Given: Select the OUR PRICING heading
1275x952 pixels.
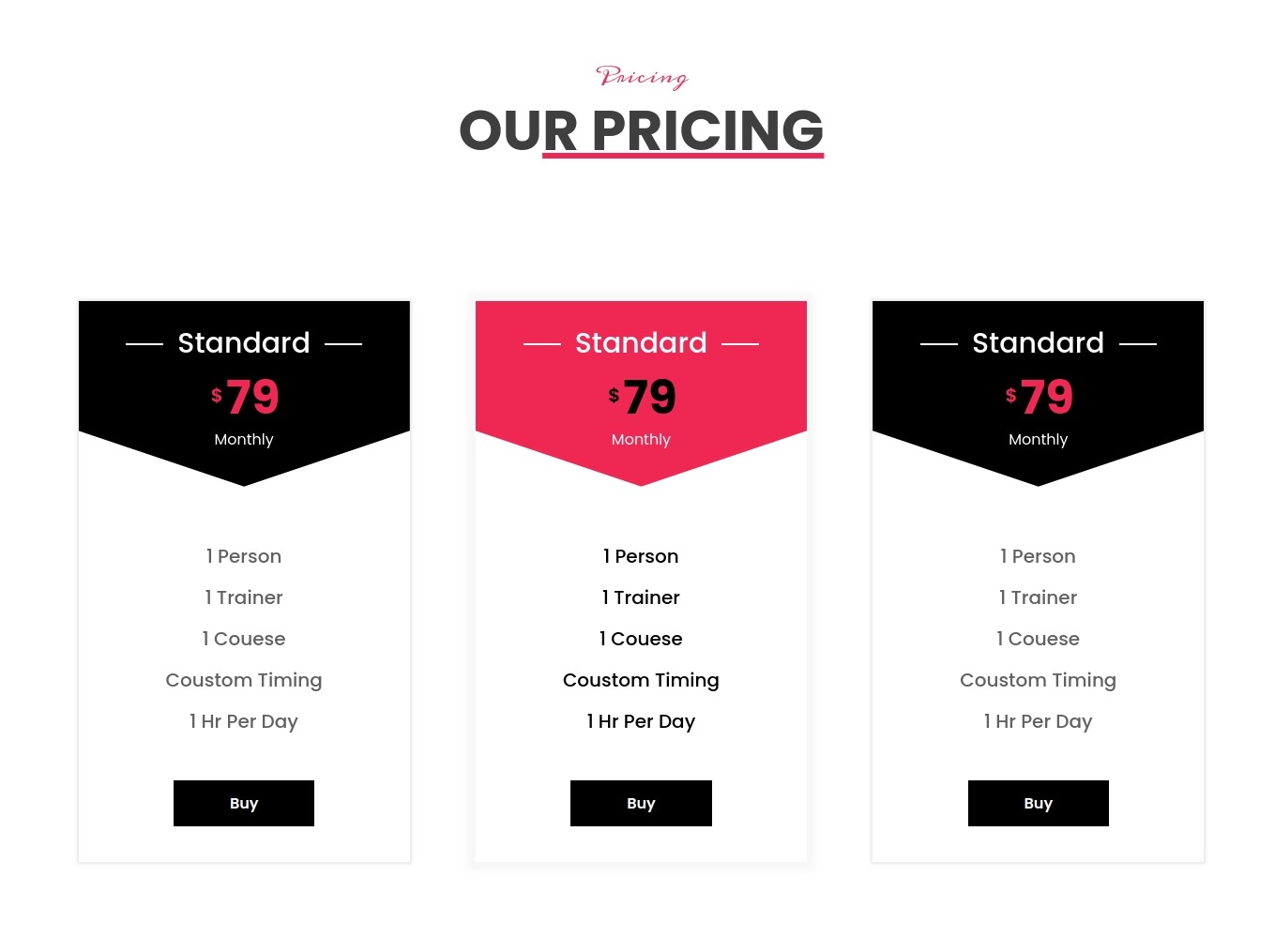Looking at the screenshot, I should point(641,130).
